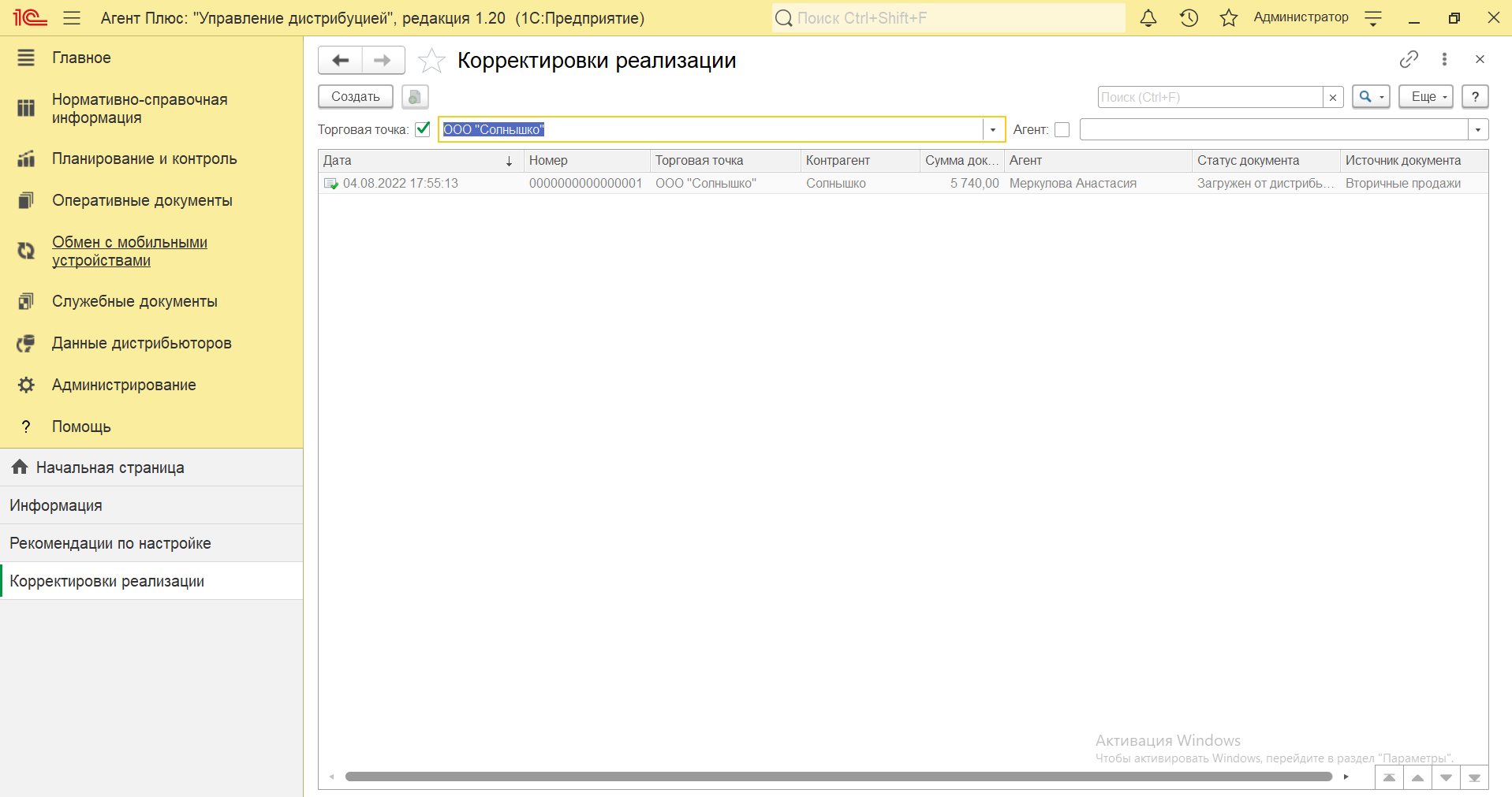Viewport: 1512px width, 797px height.
Task: Open Администрирование section
Action: [124, 385]
